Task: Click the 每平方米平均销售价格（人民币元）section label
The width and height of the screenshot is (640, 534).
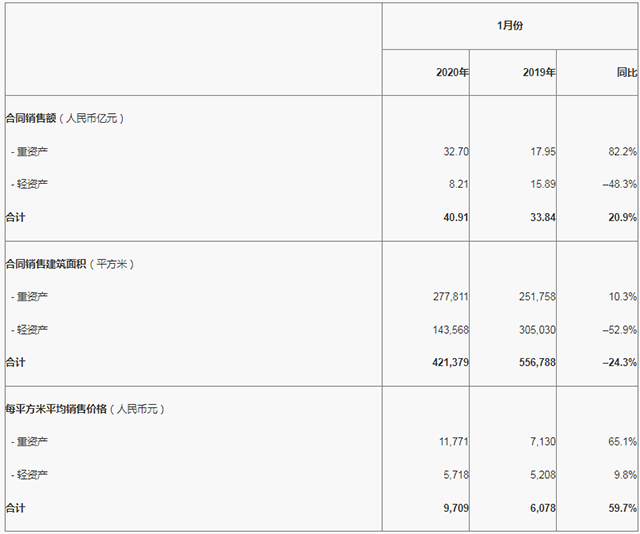Action: [85, 409]
